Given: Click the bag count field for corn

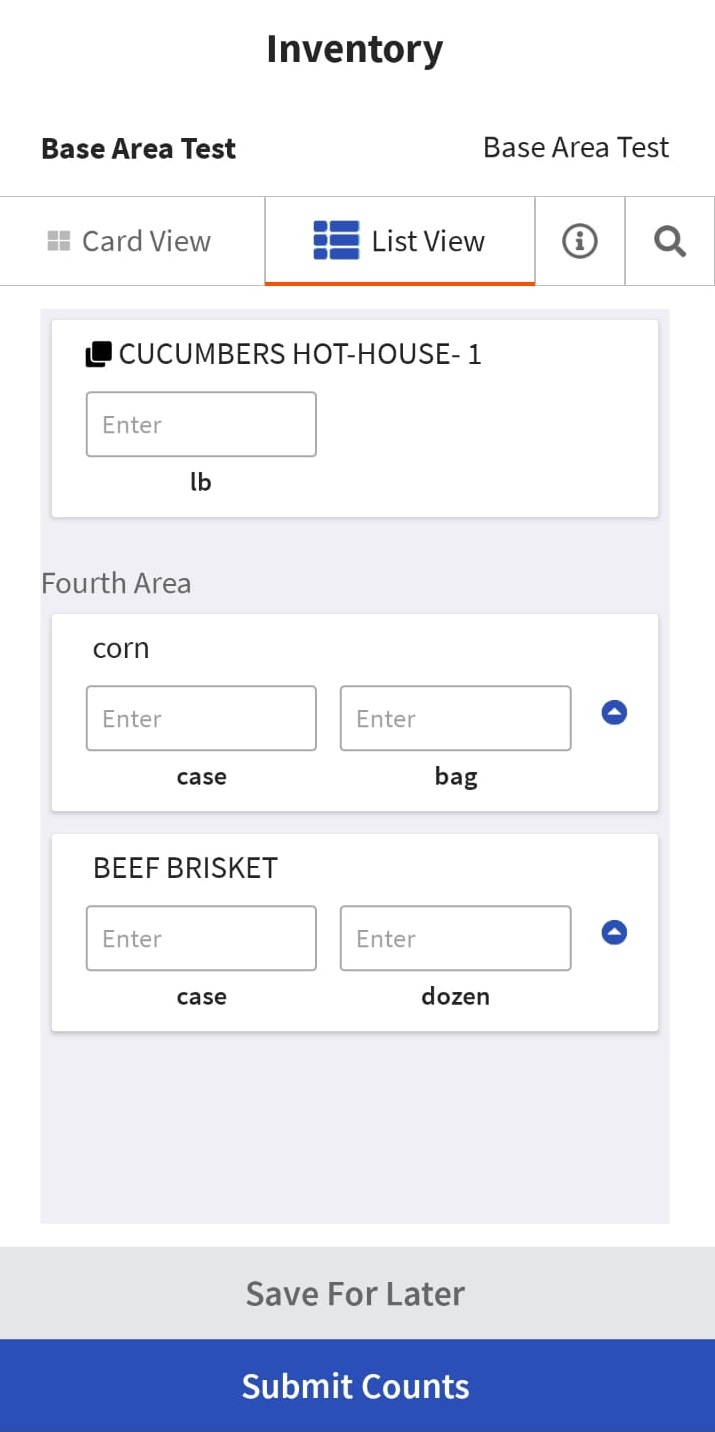Looking at the screenshot, I should coord(455,718).
